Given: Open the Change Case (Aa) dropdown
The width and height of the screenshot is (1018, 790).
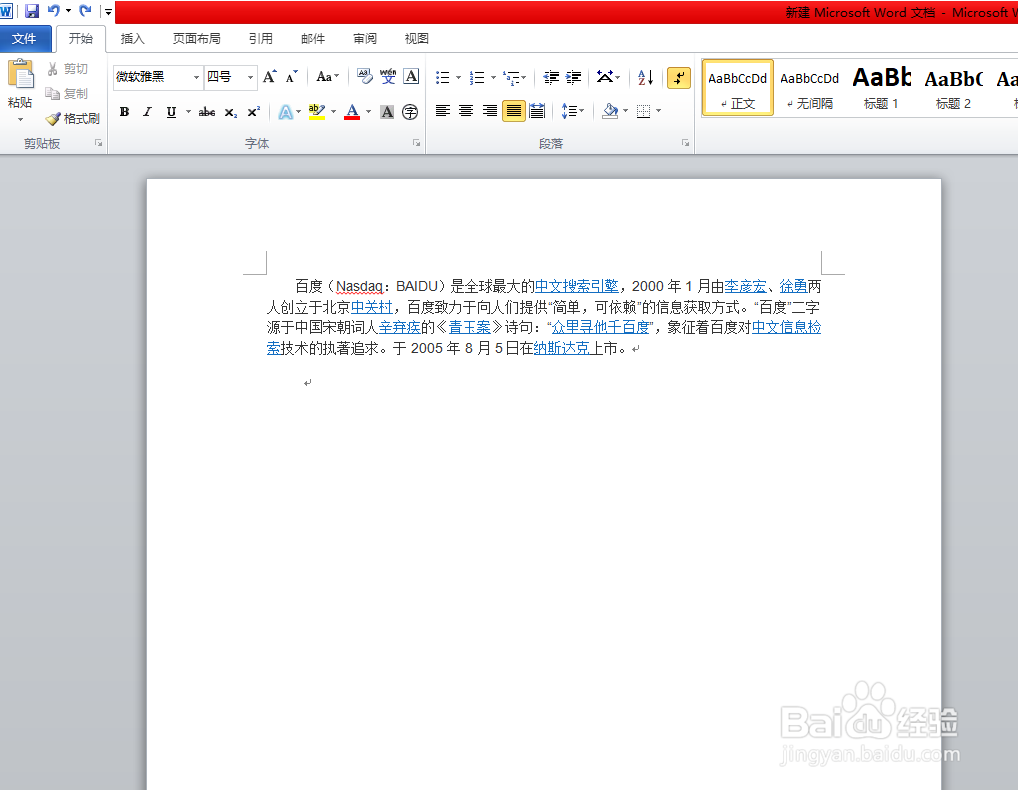Looking at the screenshot, I should (327, 77).
